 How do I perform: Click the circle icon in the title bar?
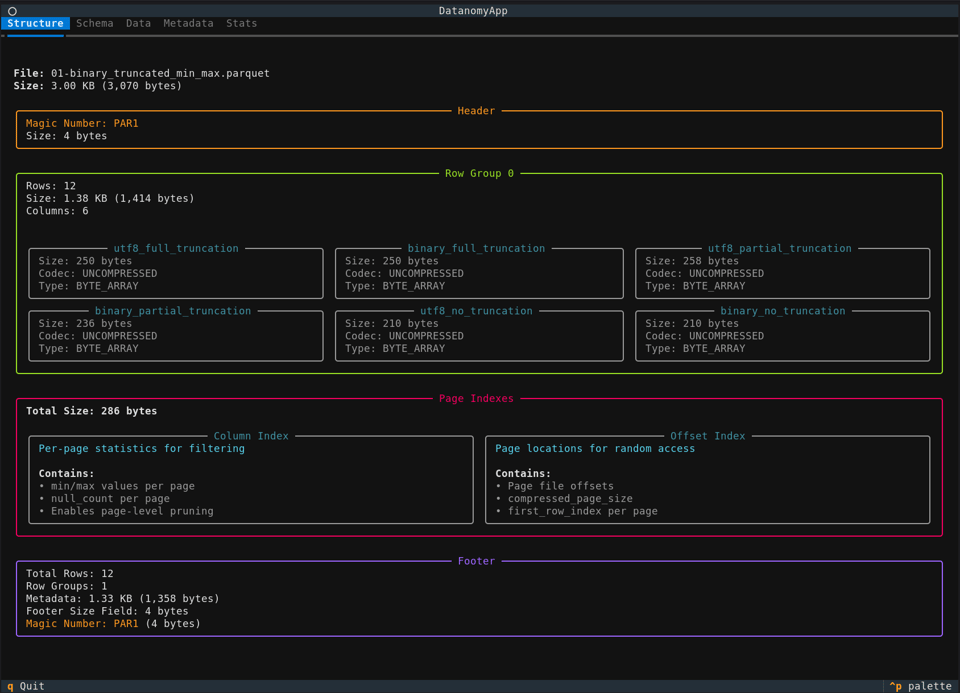(x=12, y=11)
